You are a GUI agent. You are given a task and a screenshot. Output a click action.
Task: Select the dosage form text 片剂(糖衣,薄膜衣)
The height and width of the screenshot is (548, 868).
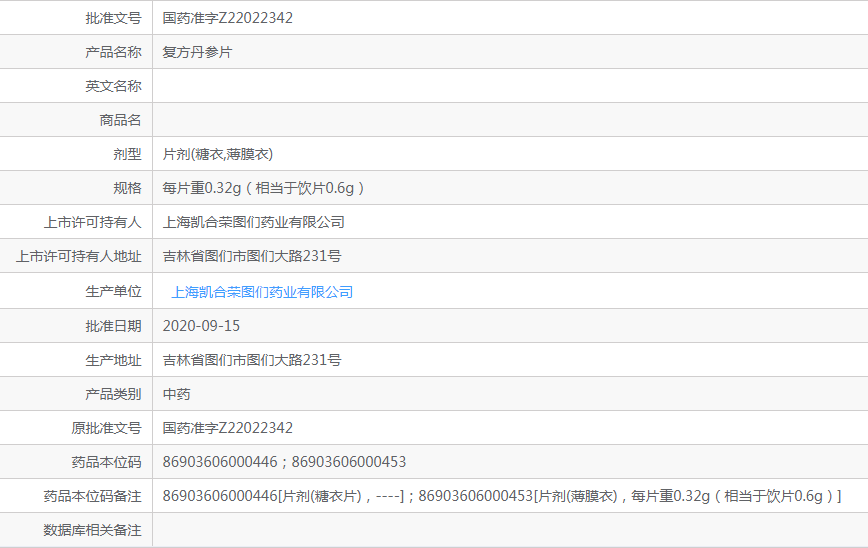tap(218, 154)
